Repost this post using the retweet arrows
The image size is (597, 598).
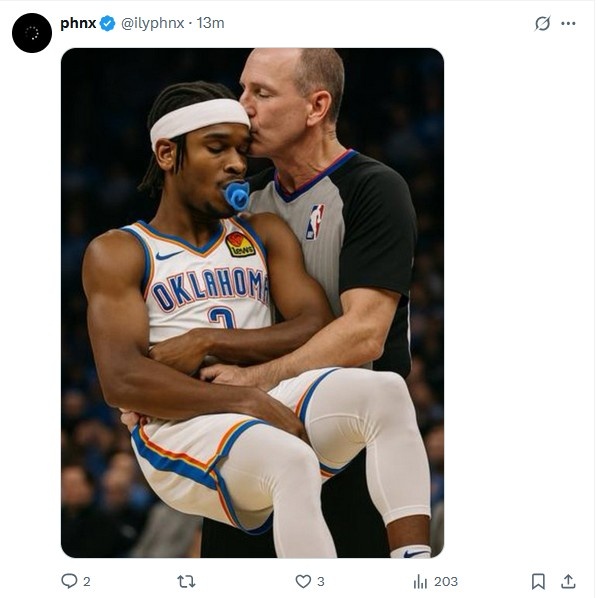pyautogui.click(x=186, y=581)
